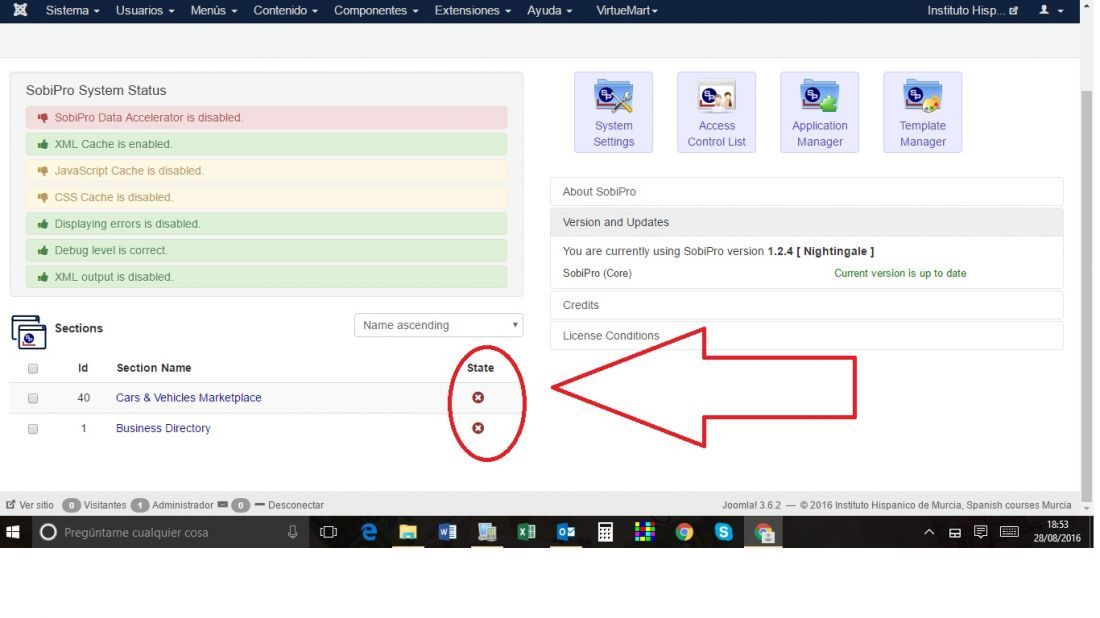The image size is (1100, 618).
Task: Select all sections checkbox in header
Action: point(33,368)
